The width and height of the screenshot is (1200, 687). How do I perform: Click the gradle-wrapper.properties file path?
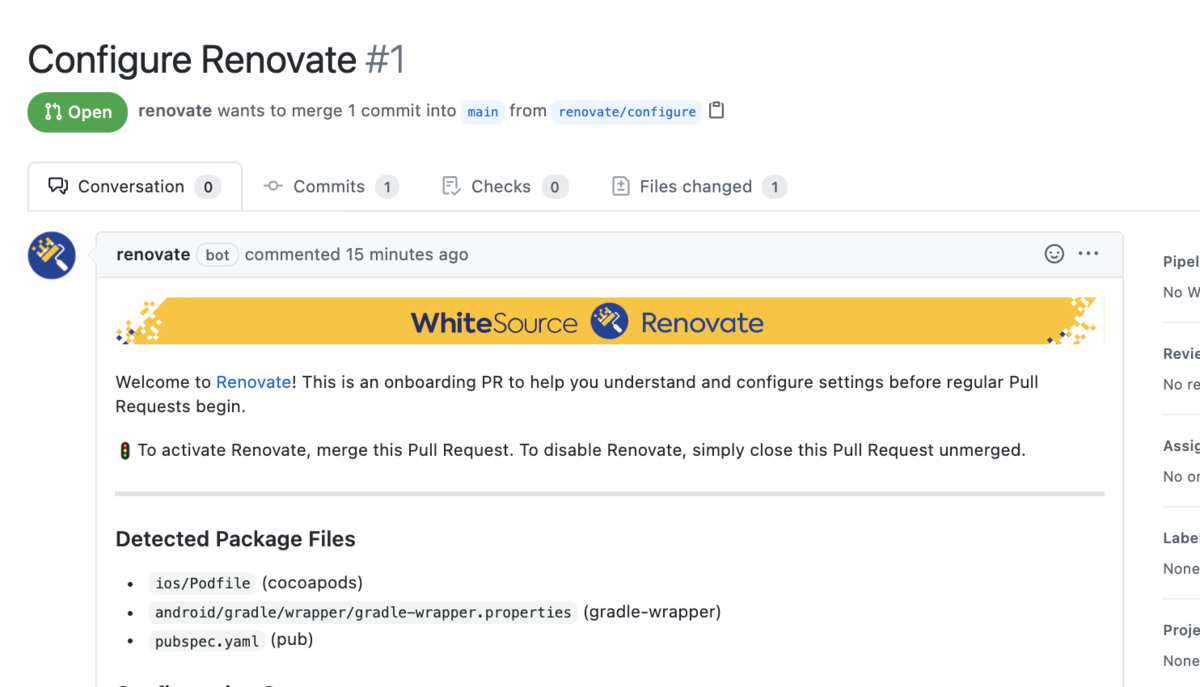pos(363,612)
